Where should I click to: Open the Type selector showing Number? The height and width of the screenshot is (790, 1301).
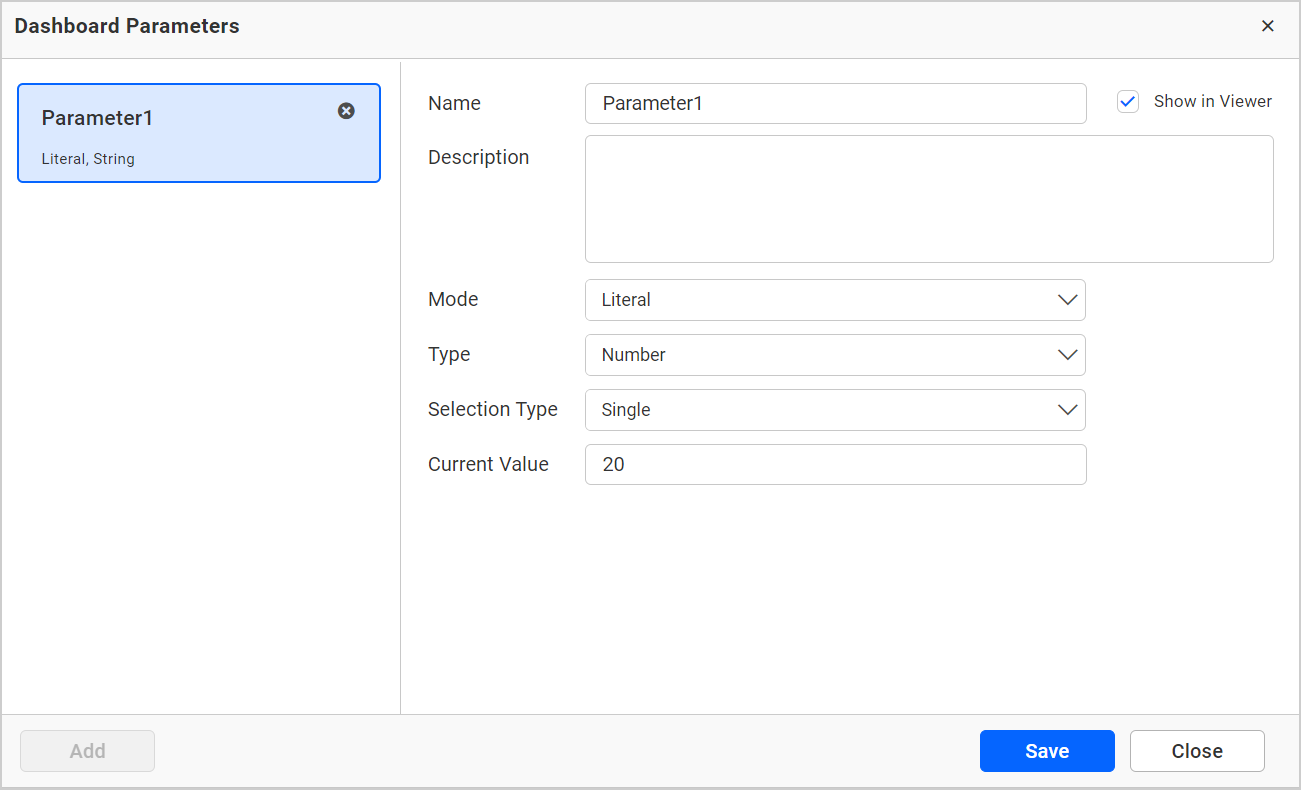pyautogui.click(x=836, y=354)
